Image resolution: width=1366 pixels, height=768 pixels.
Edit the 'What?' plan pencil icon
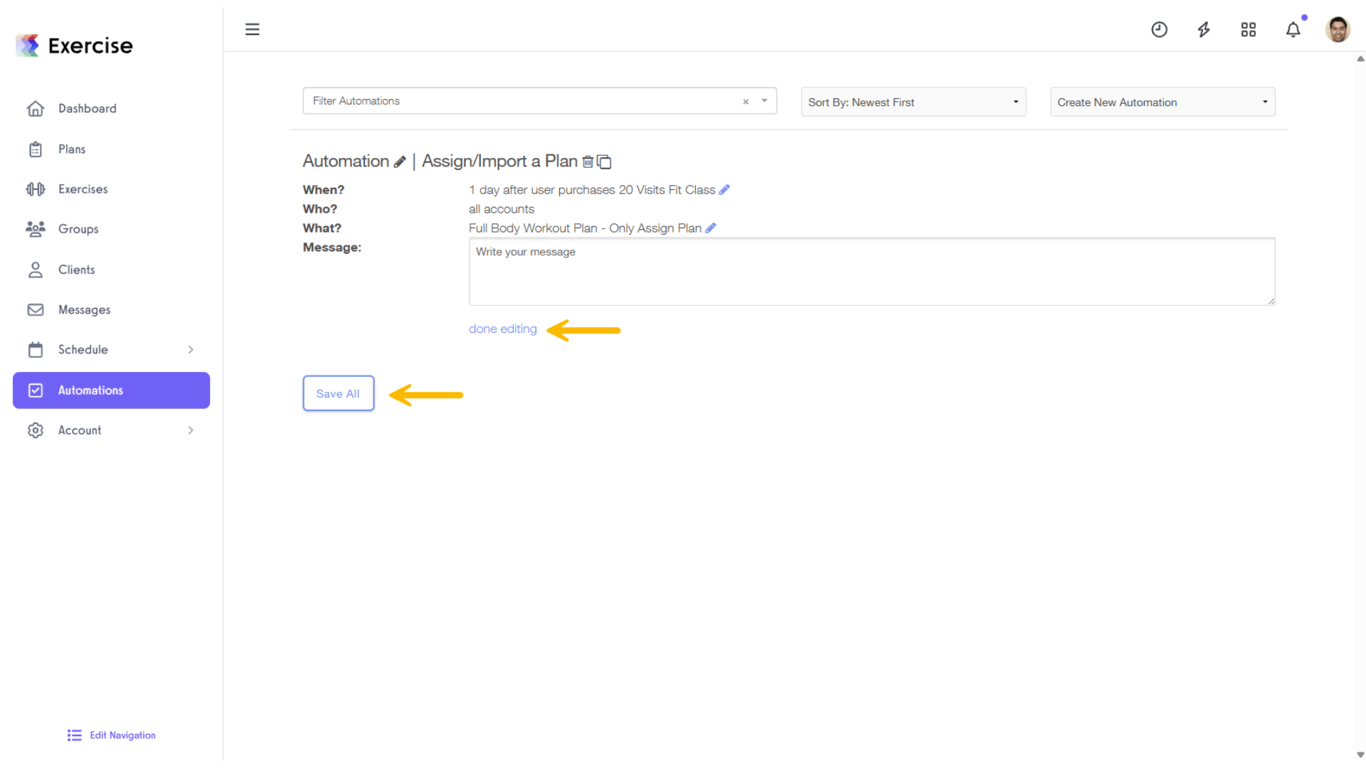click(710, 228)
